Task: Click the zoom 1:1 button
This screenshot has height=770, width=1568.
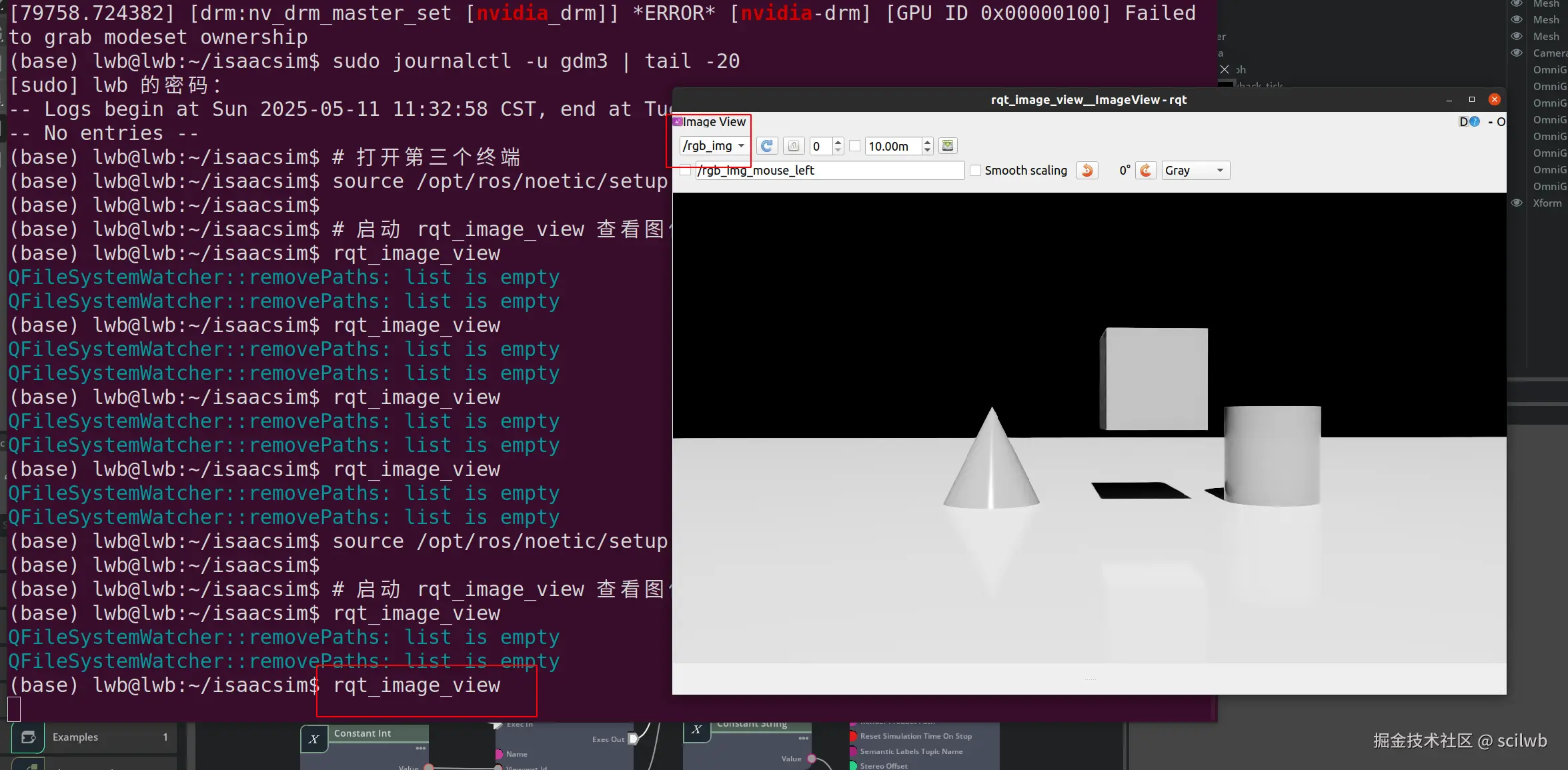Action: pos(793,146)
